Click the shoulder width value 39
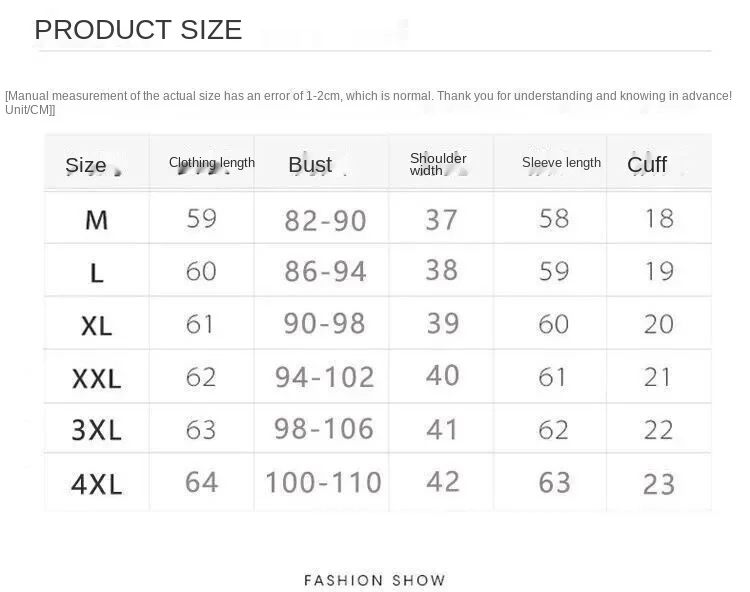This screenshot has height=592, width=750. pos(442,323)
